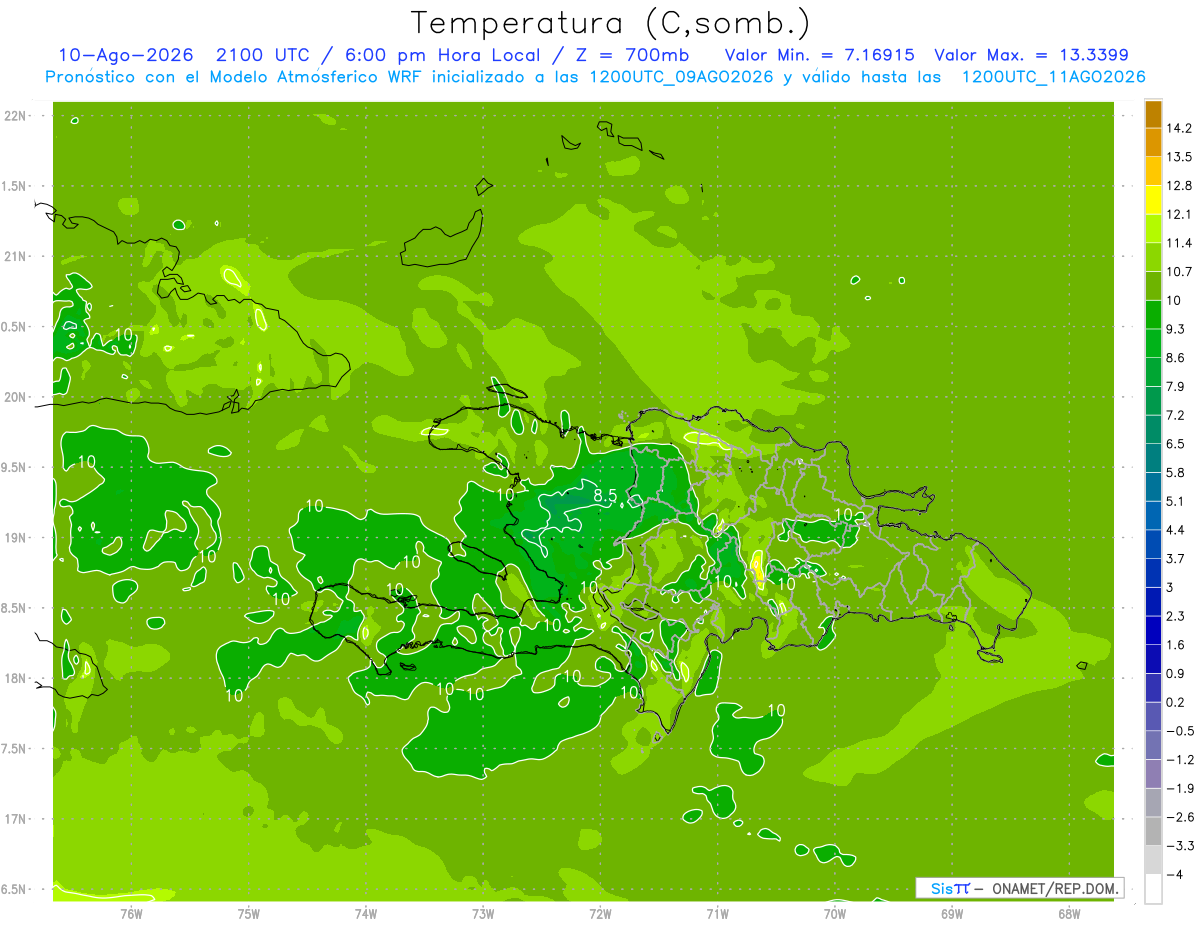Click the "19N" latitude axis label

(x=15, y=538)
